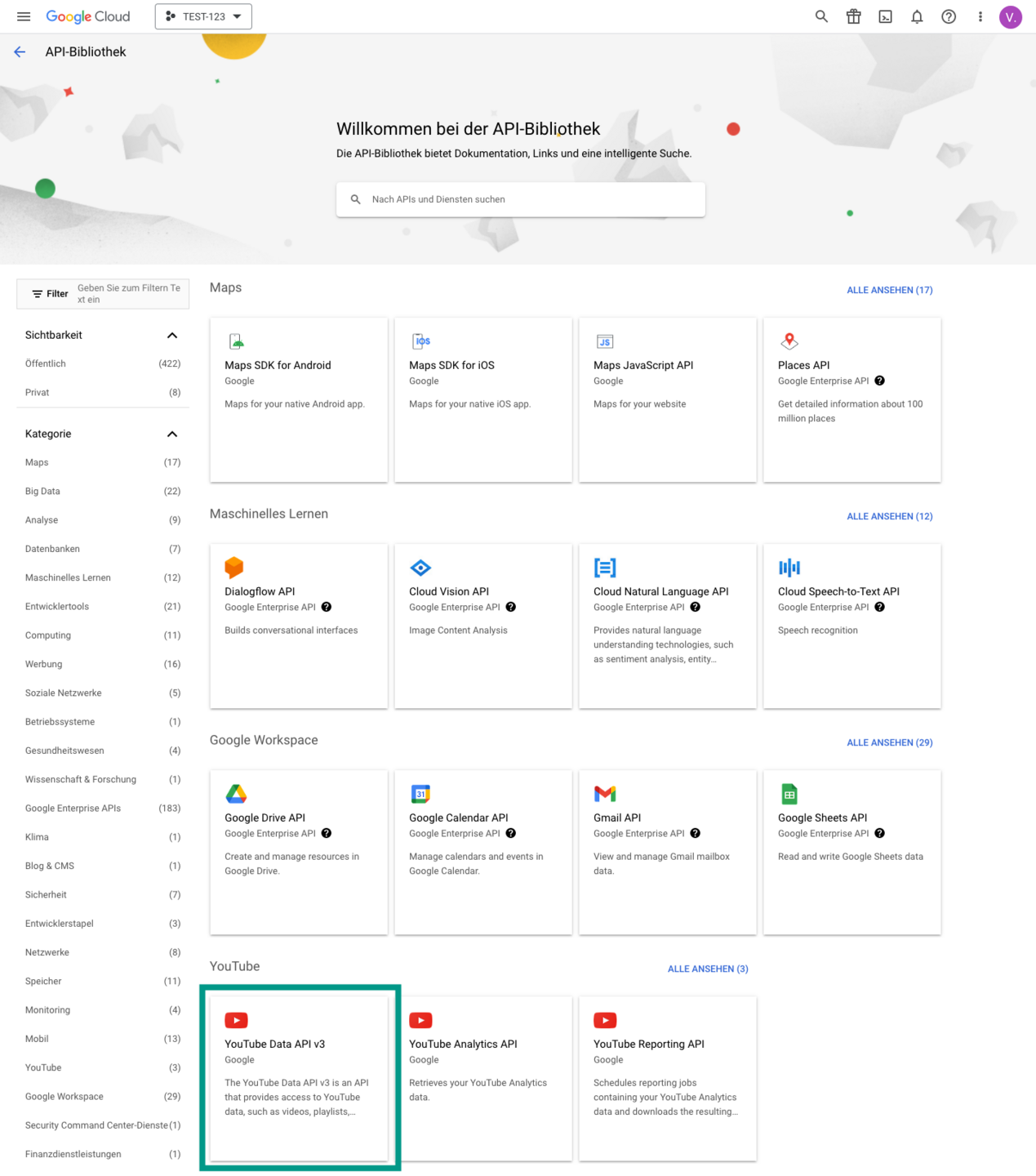Select the Google Enterprise APIs category
The image size is (1036, 1176).
point(103,808)
